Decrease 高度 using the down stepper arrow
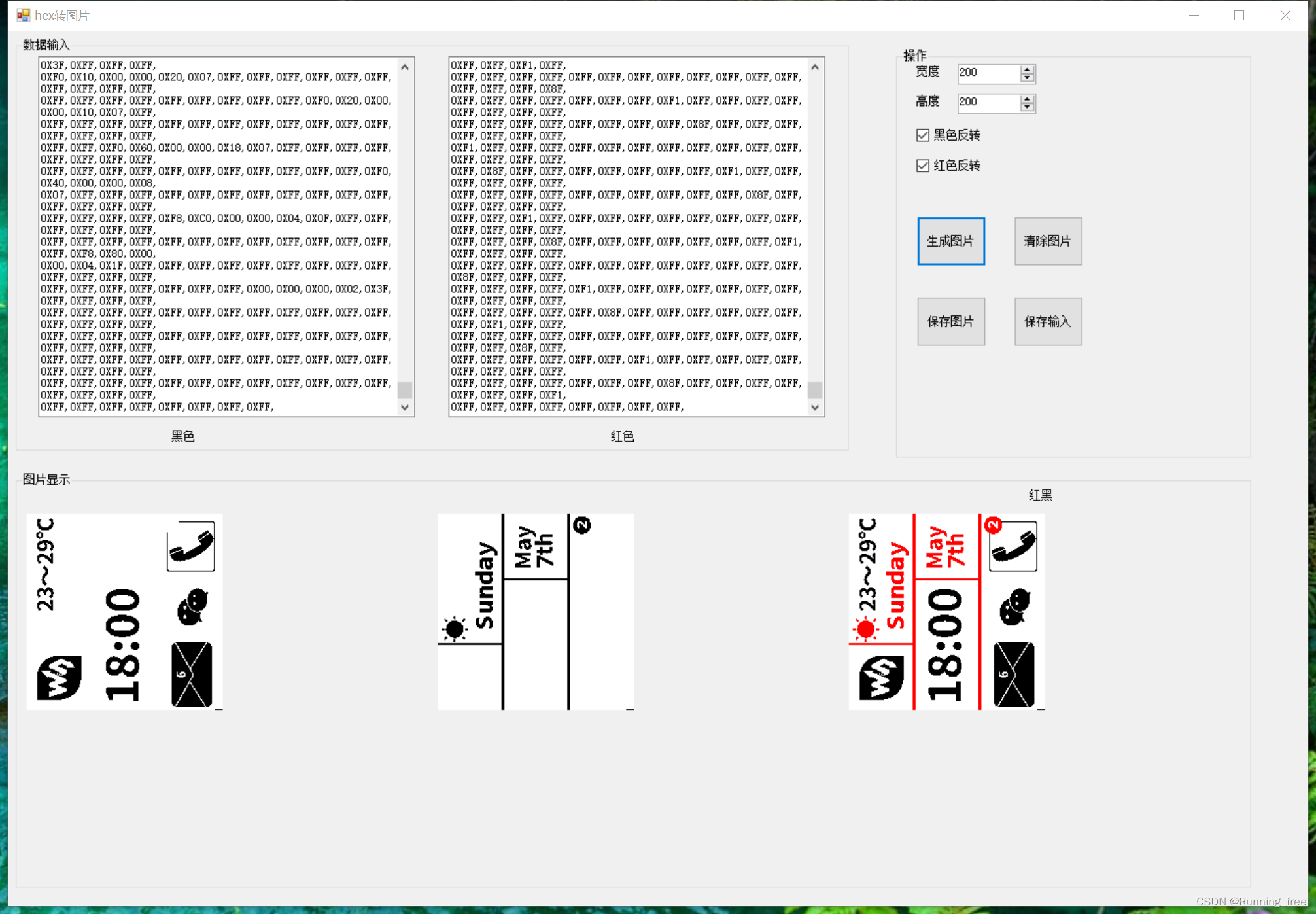The width and height of the screenshot is (1316, 914). 1028,107
